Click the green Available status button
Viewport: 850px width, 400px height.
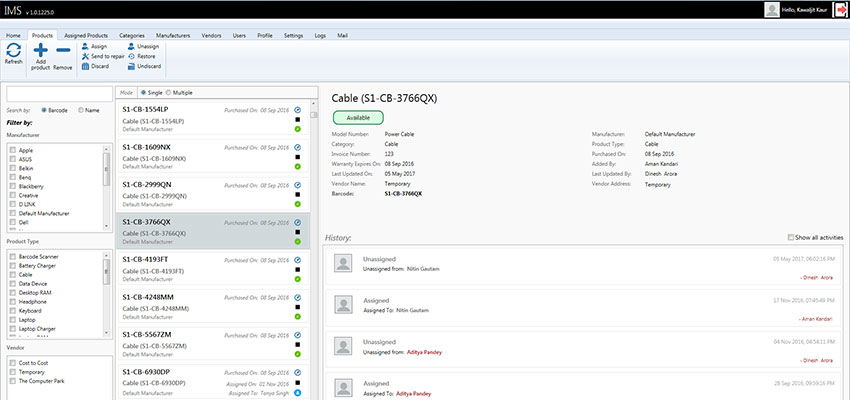click(358, 118)
